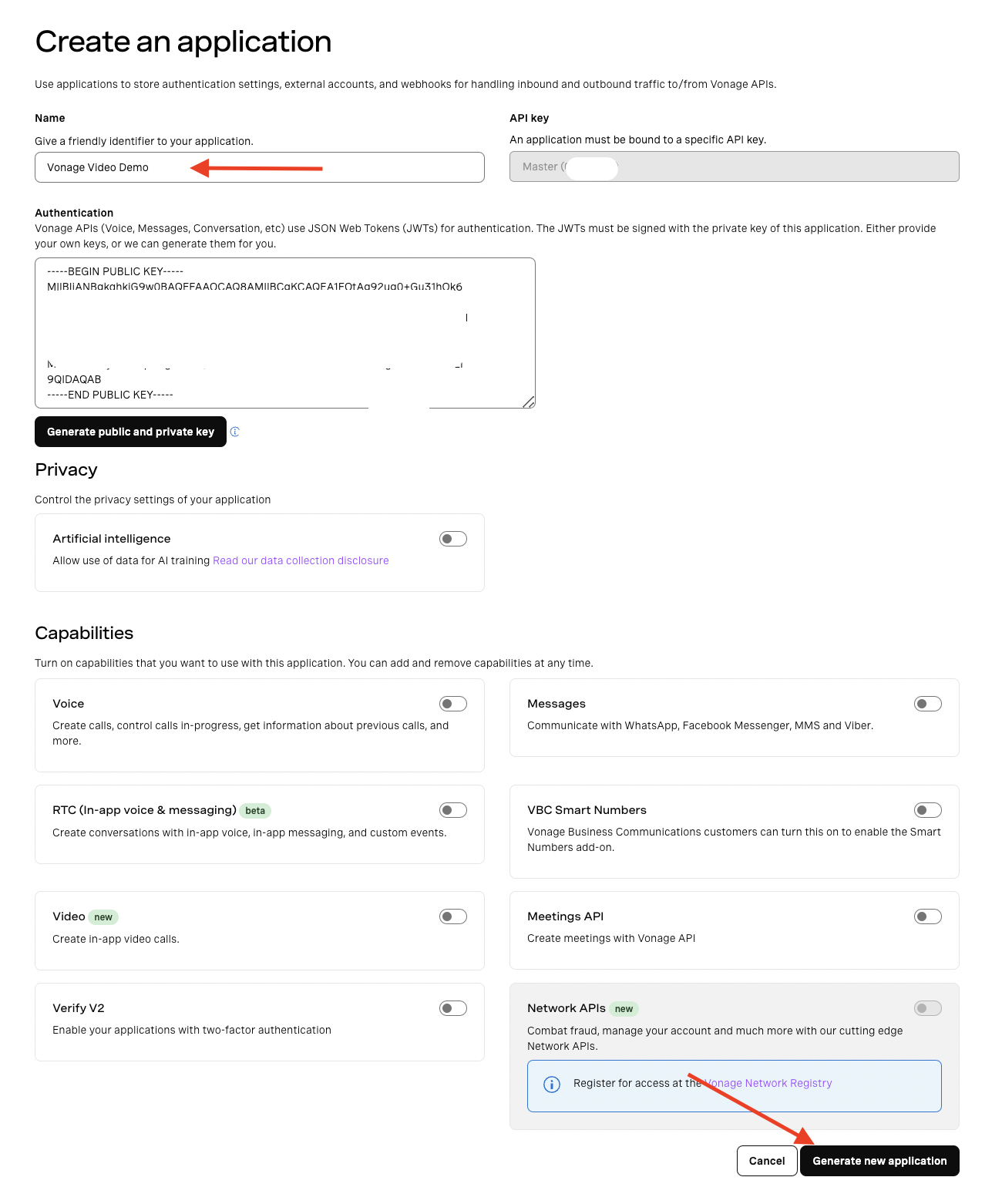Click inside the public key text area

(x=284, y=332)
